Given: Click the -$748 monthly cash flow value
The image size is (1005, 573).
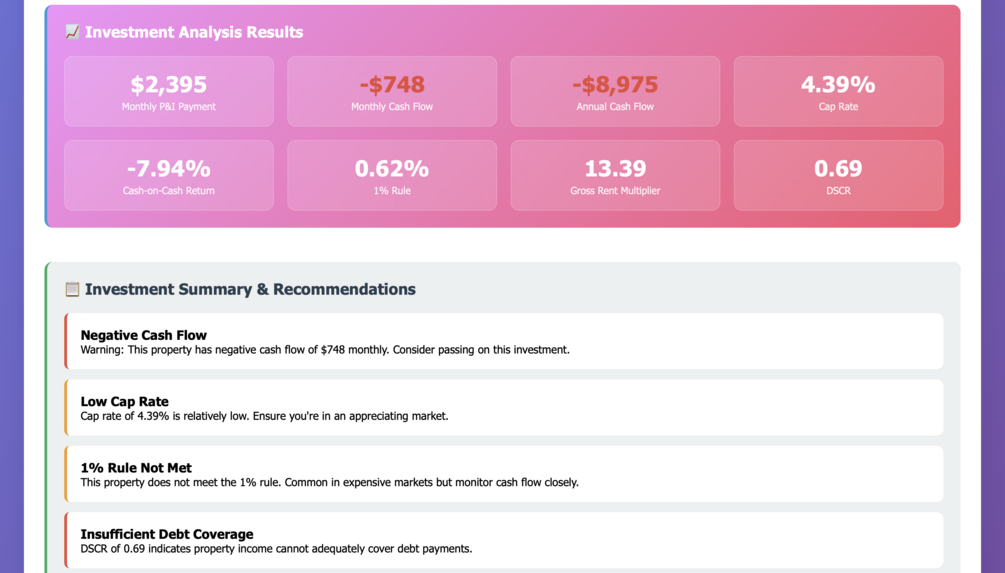Looking at the screenshot, I should coord(392,85).
